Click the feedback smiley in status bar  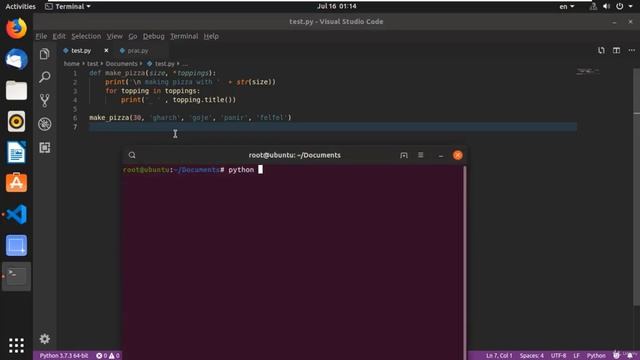pyautogui.click(x=616, y=355)
